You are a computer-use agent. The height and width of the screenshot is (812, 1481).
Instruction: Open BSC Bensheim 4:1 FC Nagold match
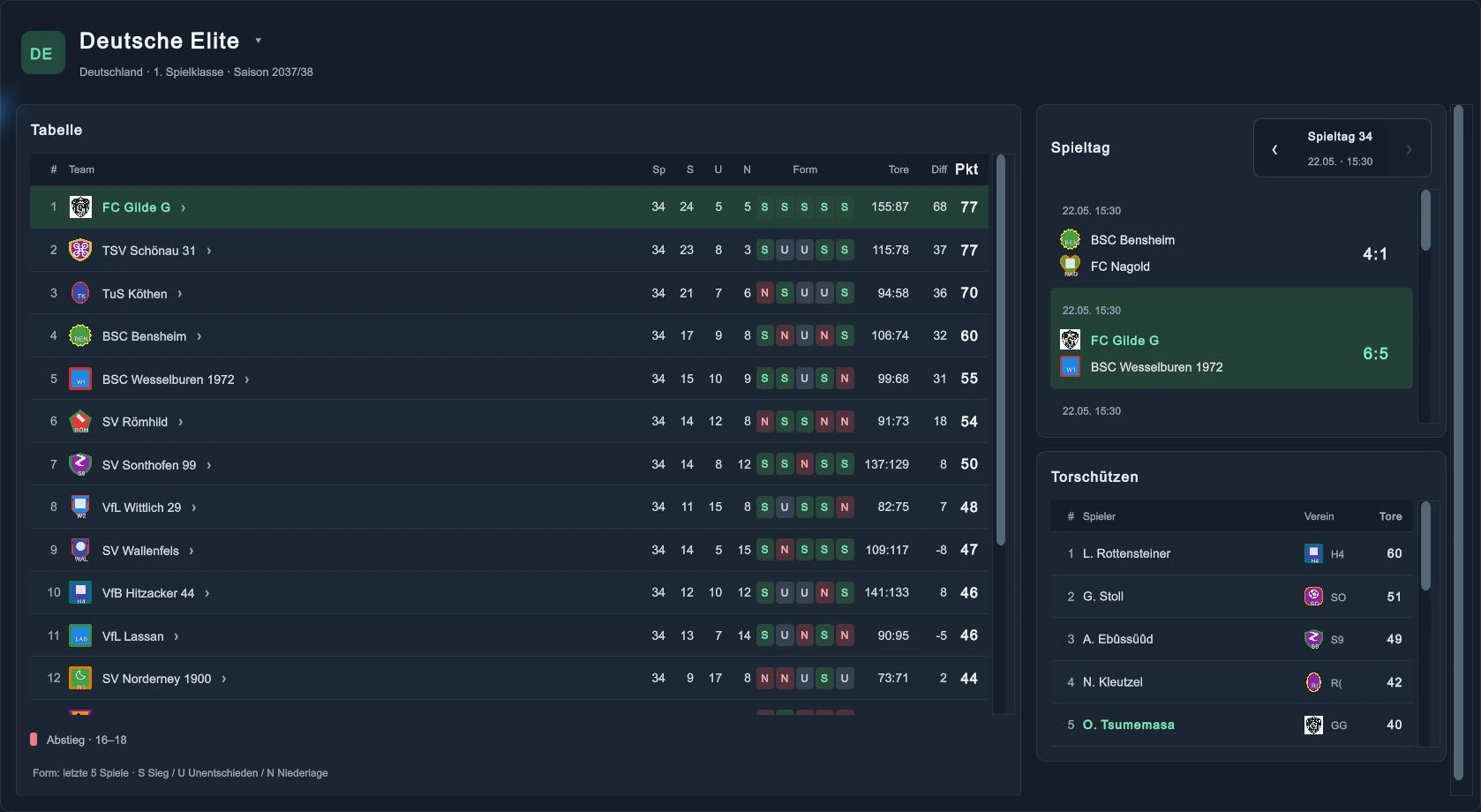tap(1231, 238)
